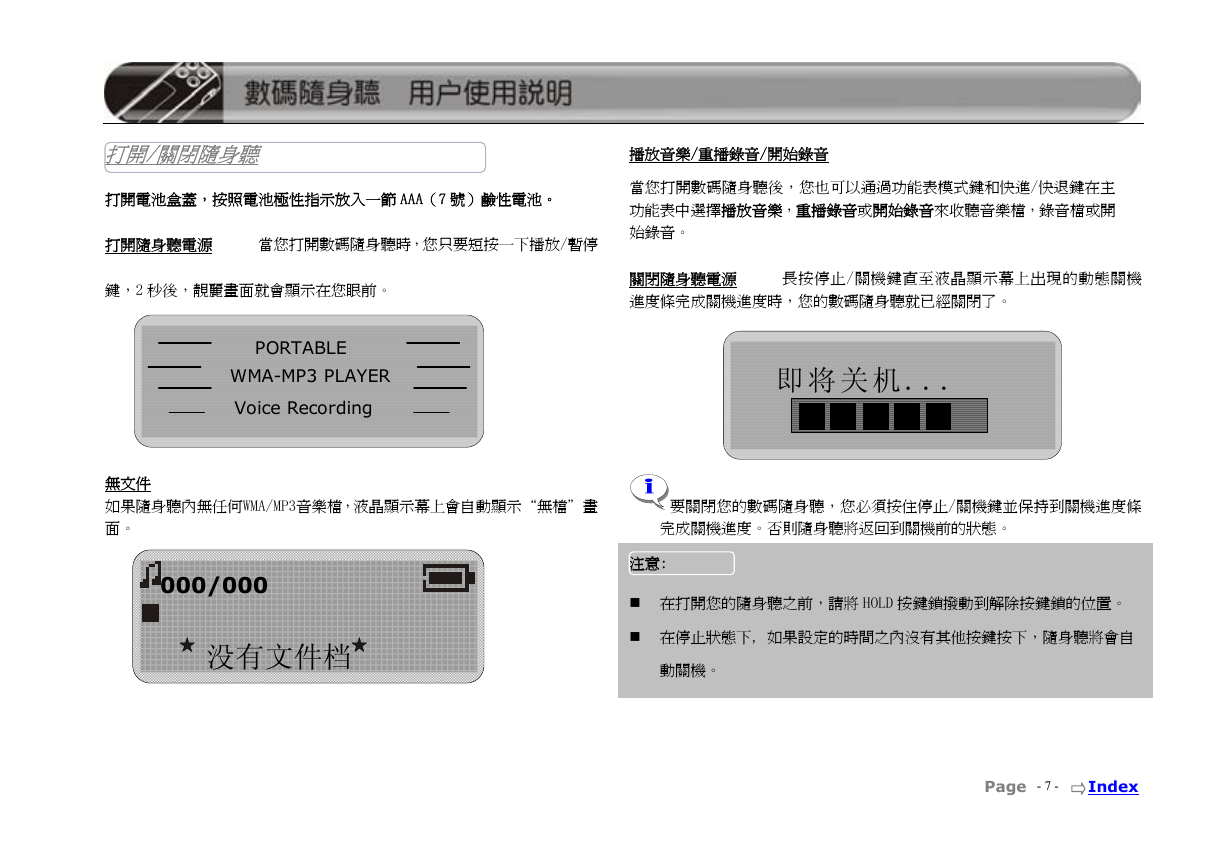Click the 注意: label box
Screen dimensions: 1228x868
pyautogui.click(x=681, y=563)
